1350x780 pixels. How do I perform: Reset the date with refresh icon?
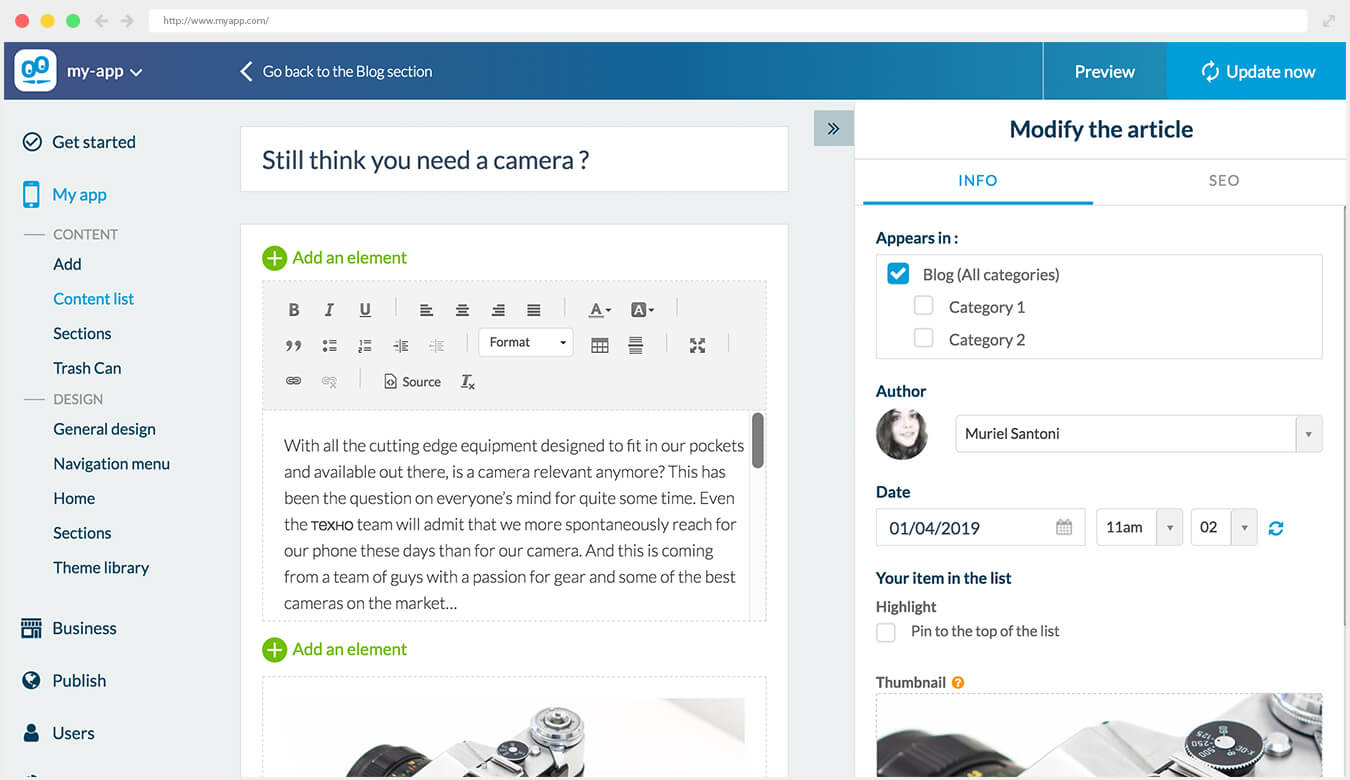point(1276,528)
